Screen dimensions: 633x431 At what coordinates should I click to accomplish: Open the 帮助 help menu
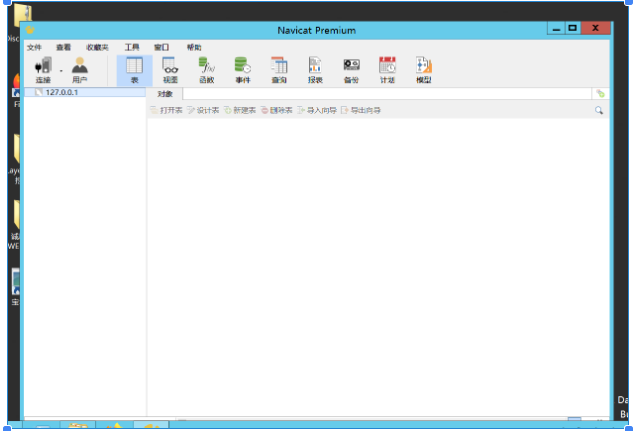coord(194,48)
